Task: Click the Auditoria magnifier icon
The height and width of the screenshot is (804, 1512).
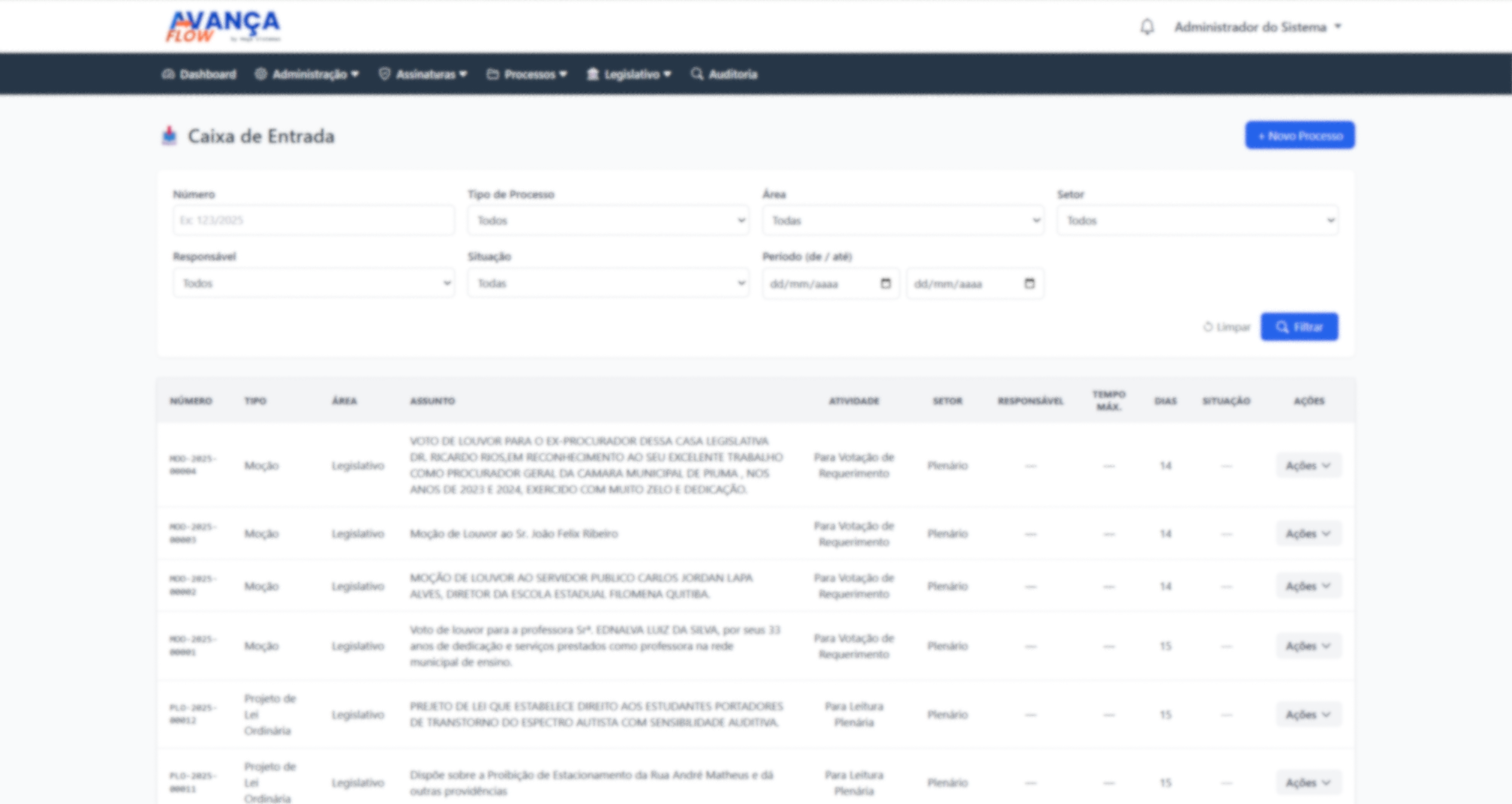Action: (696, 74)
